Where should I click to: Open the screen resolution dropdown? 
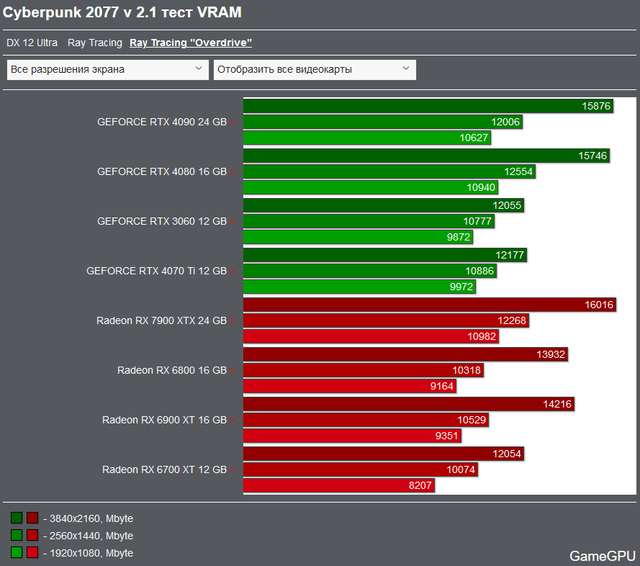[x=108, y=70]
